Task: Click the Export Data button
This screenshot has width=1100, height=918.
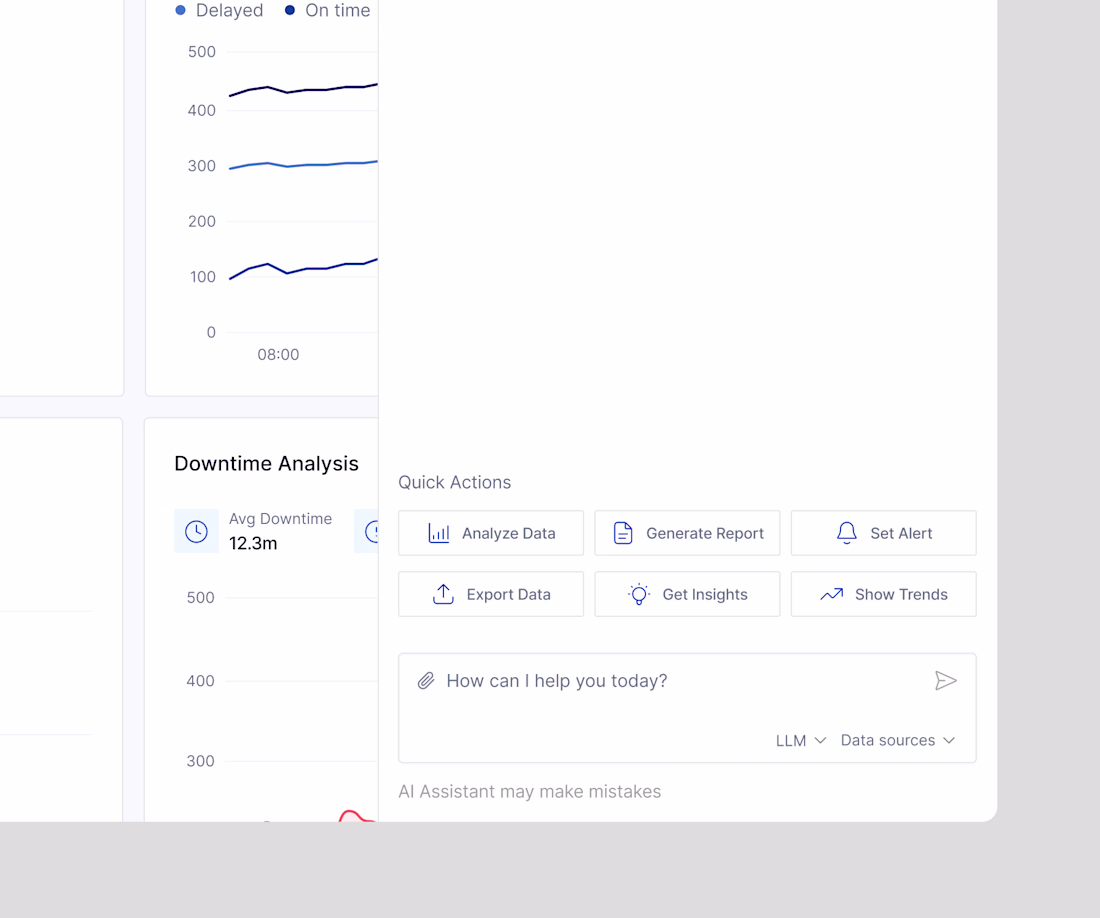Action: click(x=491, y=594)
